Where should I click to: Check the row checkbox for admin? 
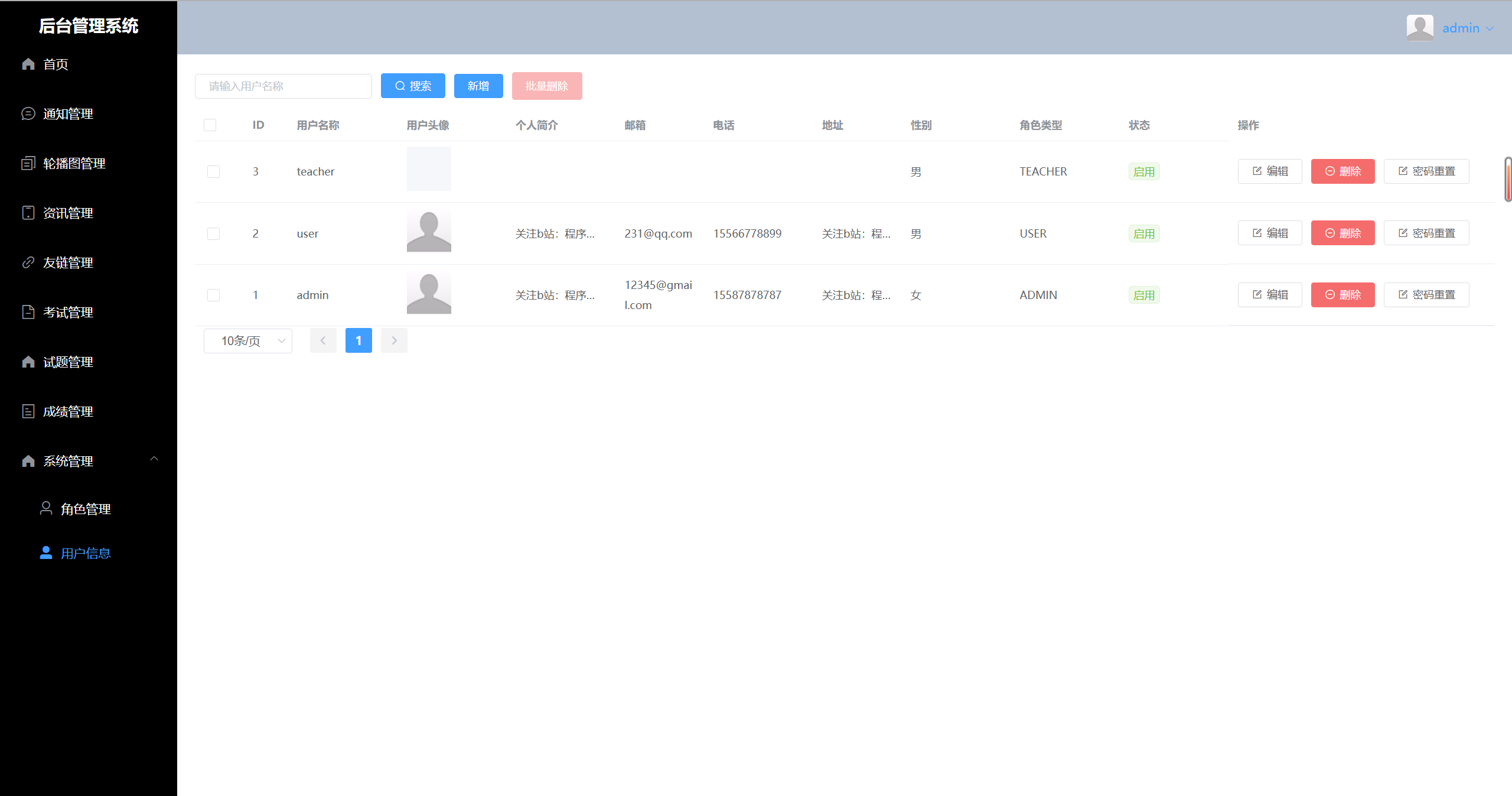pyautogui.click(x=213, y=295)
